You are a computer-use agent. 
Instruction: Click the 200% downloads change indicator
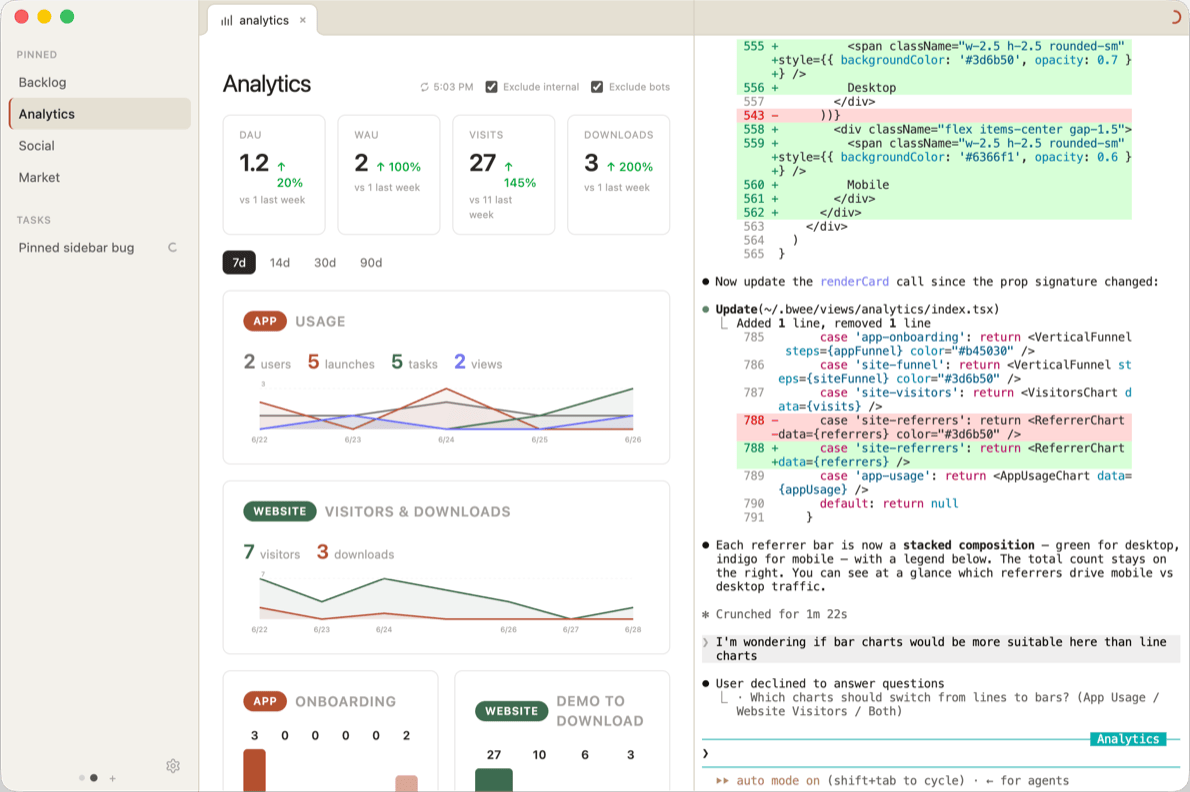pyautogui.click(x=630, y=167)
